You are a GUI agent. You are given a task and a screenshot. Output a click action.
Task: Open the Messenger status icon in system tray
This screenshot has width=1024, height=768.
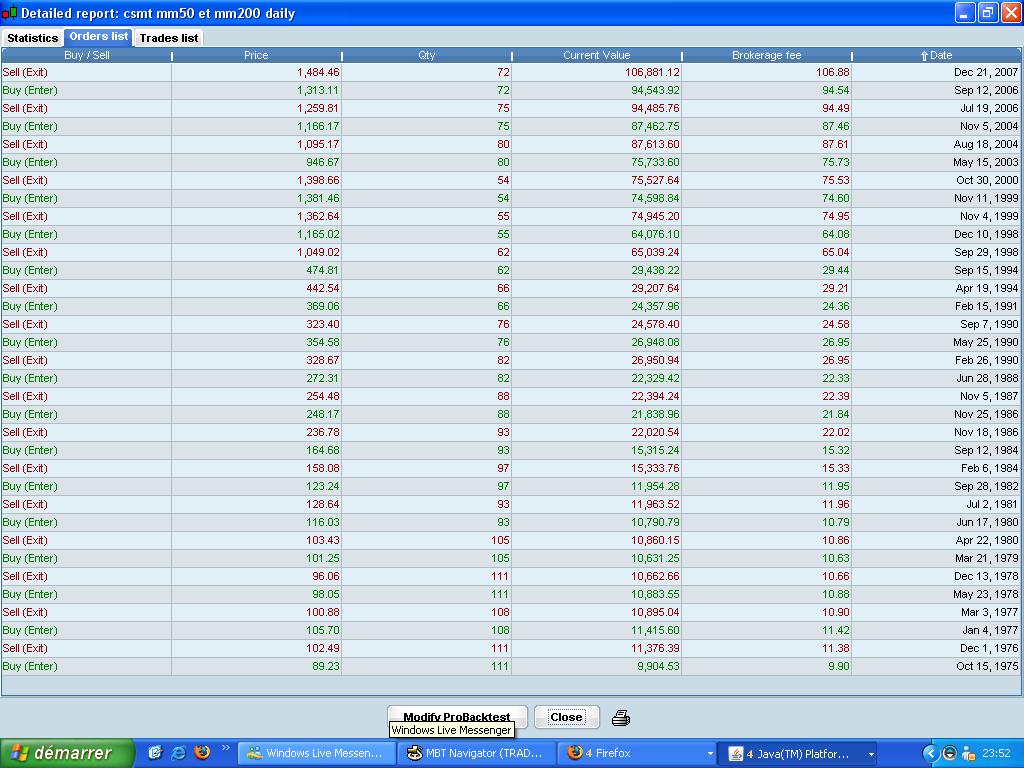tap(968, 753)
